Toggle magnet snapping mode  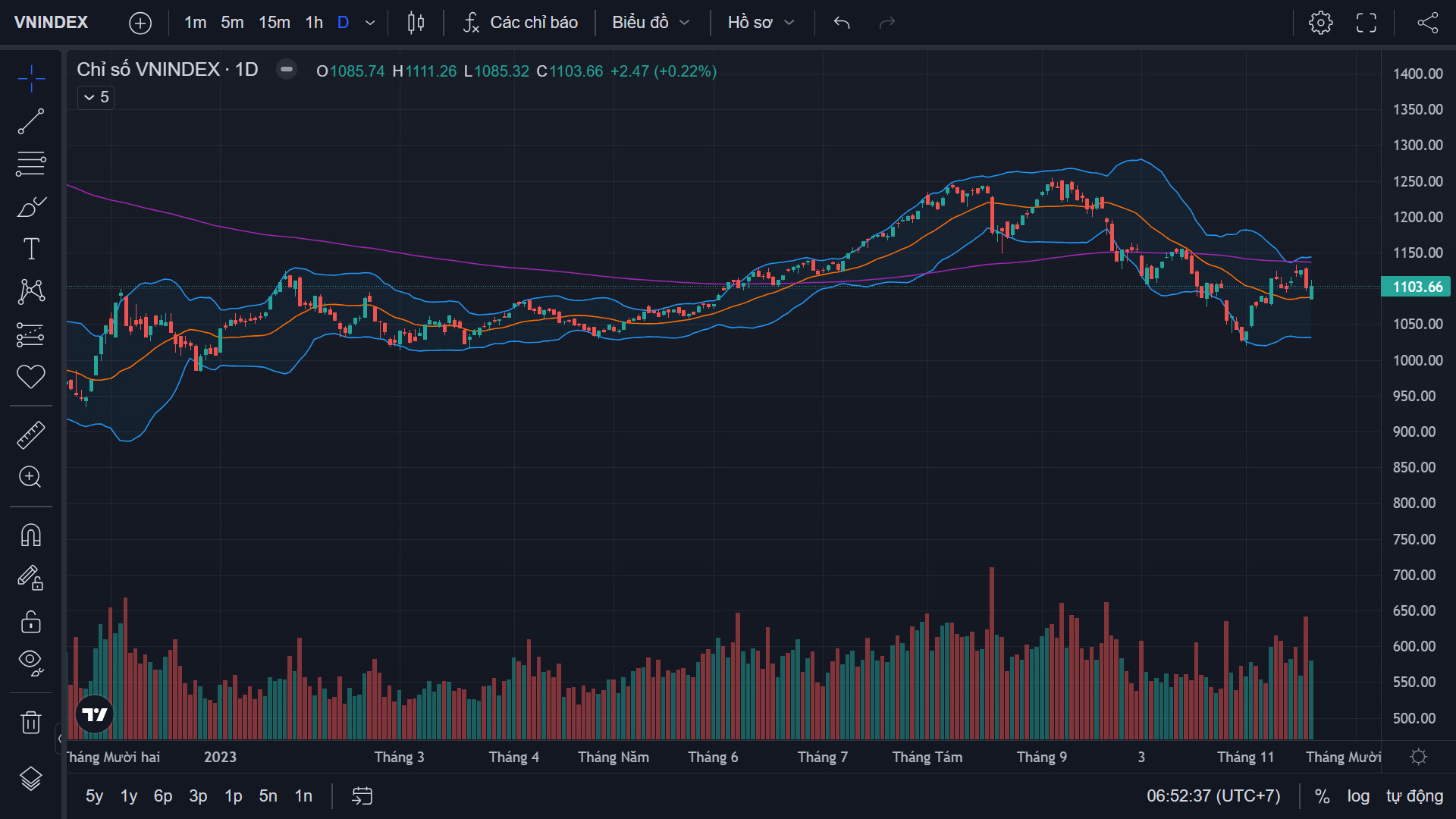point(31,535)
